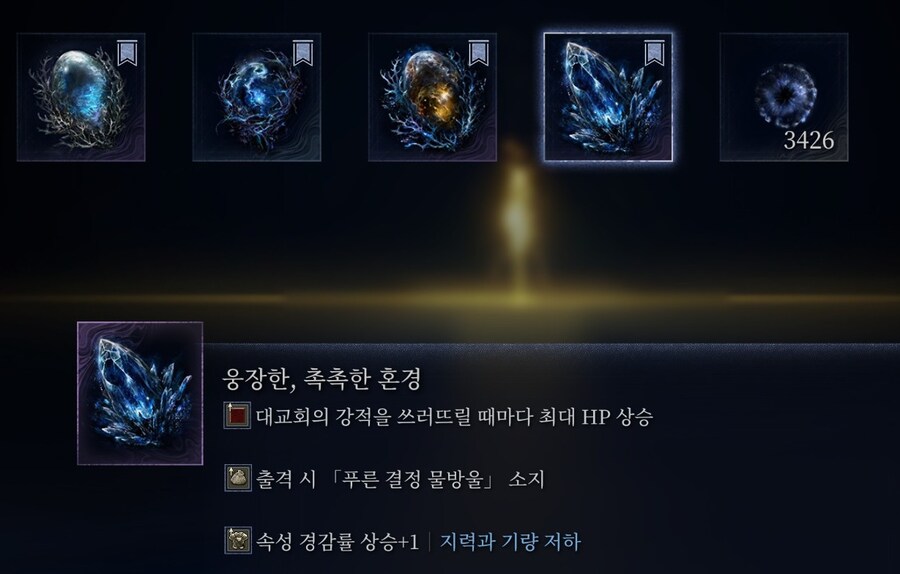The width and height of the screenshot is (900, 574).
Task: Click the armor icon beside 속성 경감률 상승
Action: (x=237, y=540)
